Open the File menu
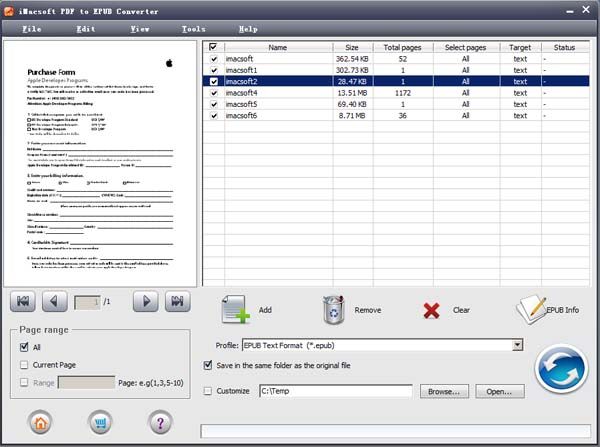Viewport: 600px width, 447px height. 32,29
